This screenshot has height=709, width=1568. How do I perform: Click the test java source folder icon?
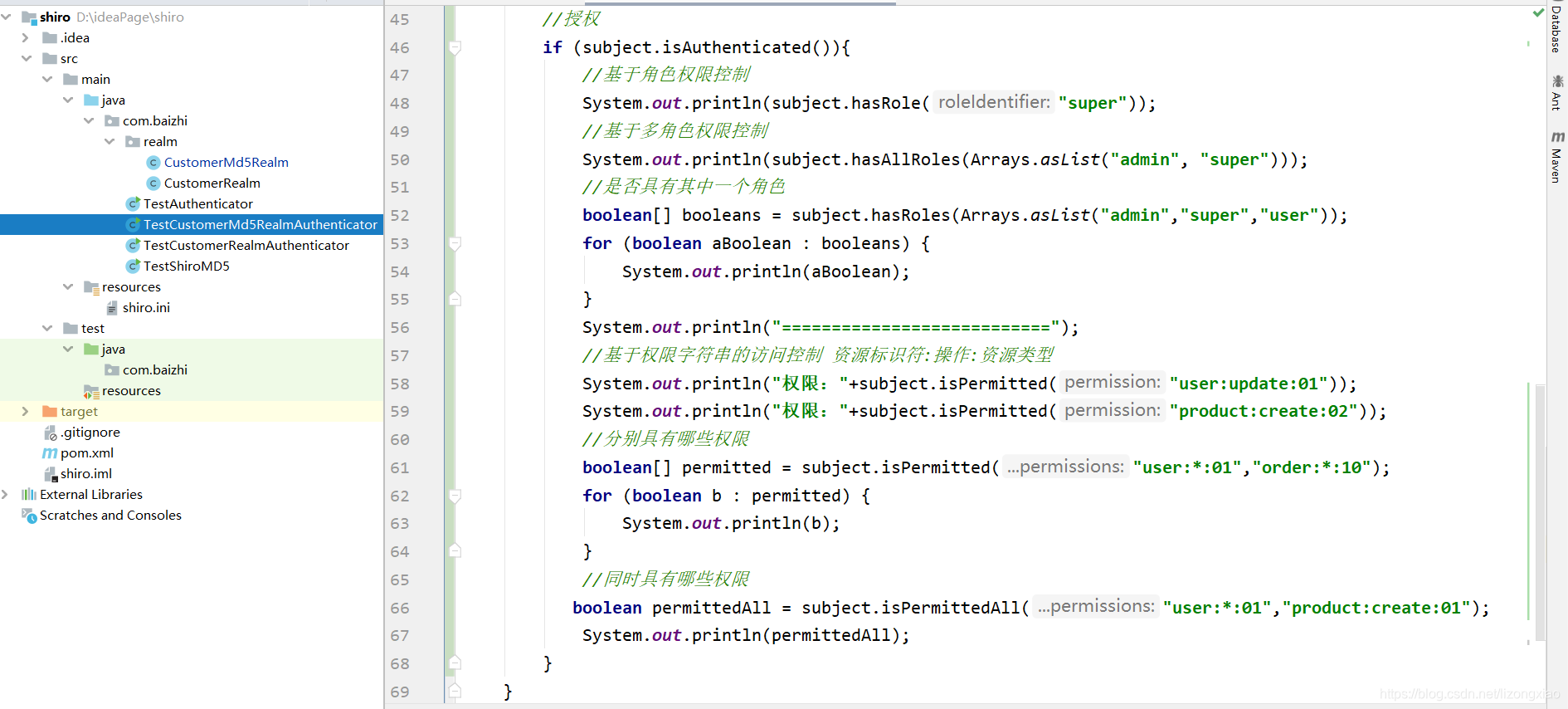pyautogui.click(x=91, y=349)
